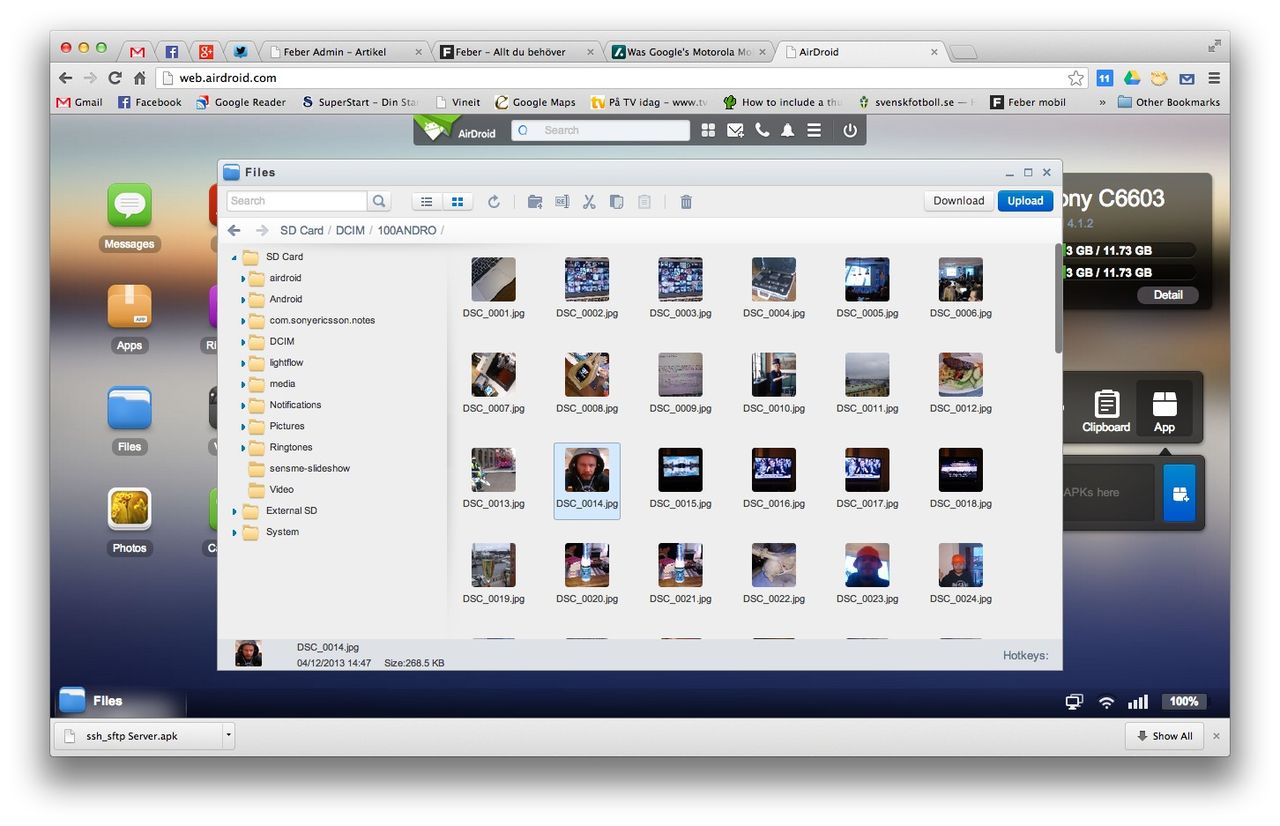Select the Clipboard tab in toolbox
1280x826 pixels.
(1106, 410)
